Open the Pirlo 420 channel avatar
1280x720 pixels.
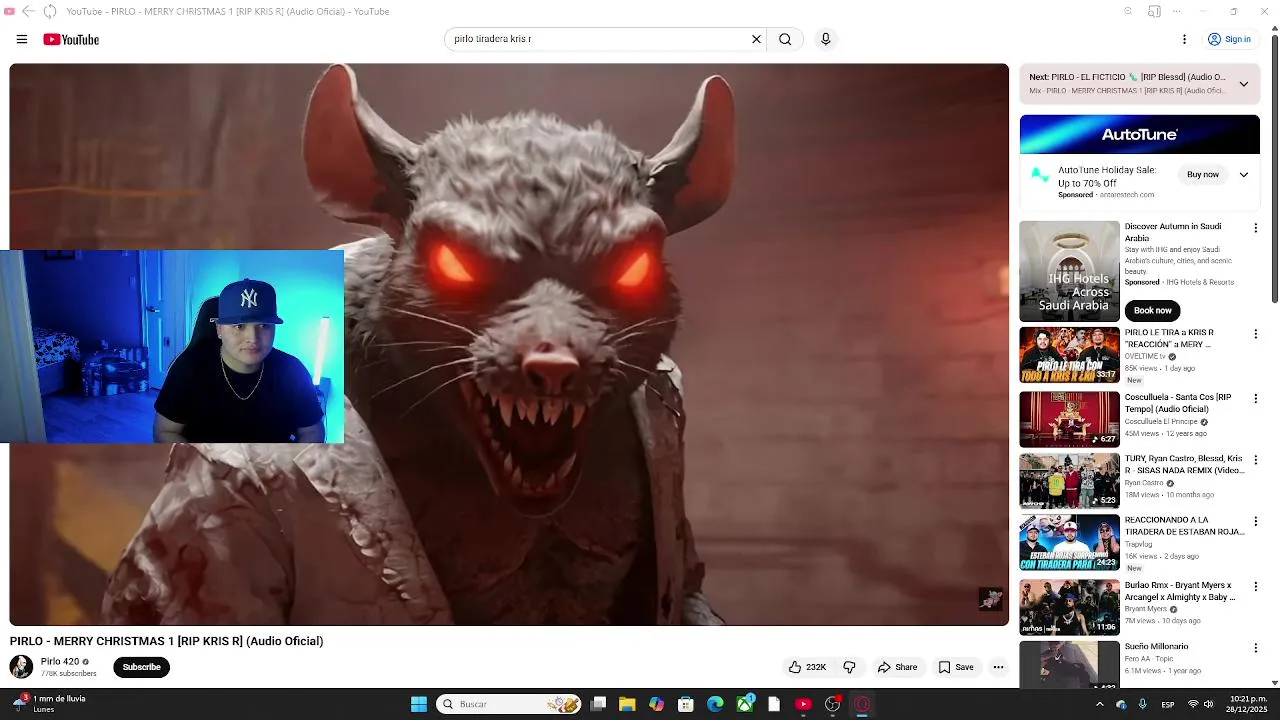pyautogui.click(x=21, y=667)
